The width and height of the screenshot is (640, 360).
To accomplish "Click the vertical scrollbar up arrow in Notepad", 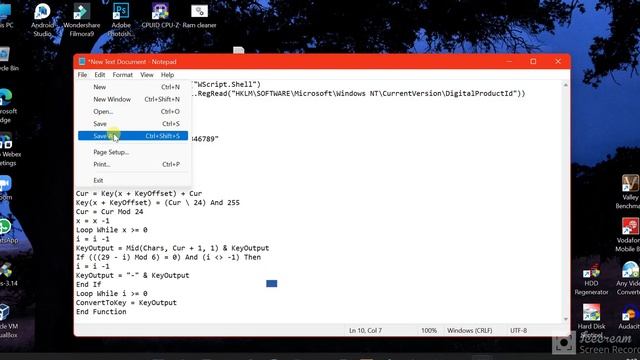I will pyautogui.click(x=566, y=85).
